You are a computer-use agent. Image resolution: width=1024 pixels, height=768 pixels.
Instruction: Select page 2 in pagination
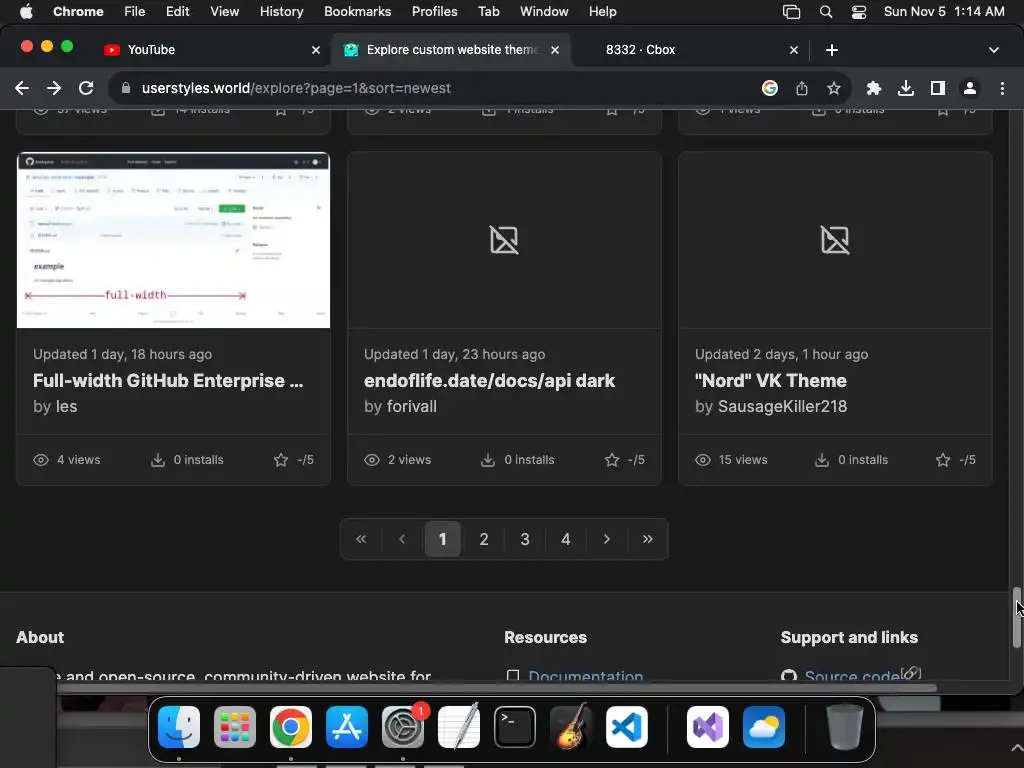tap(484, 539)
